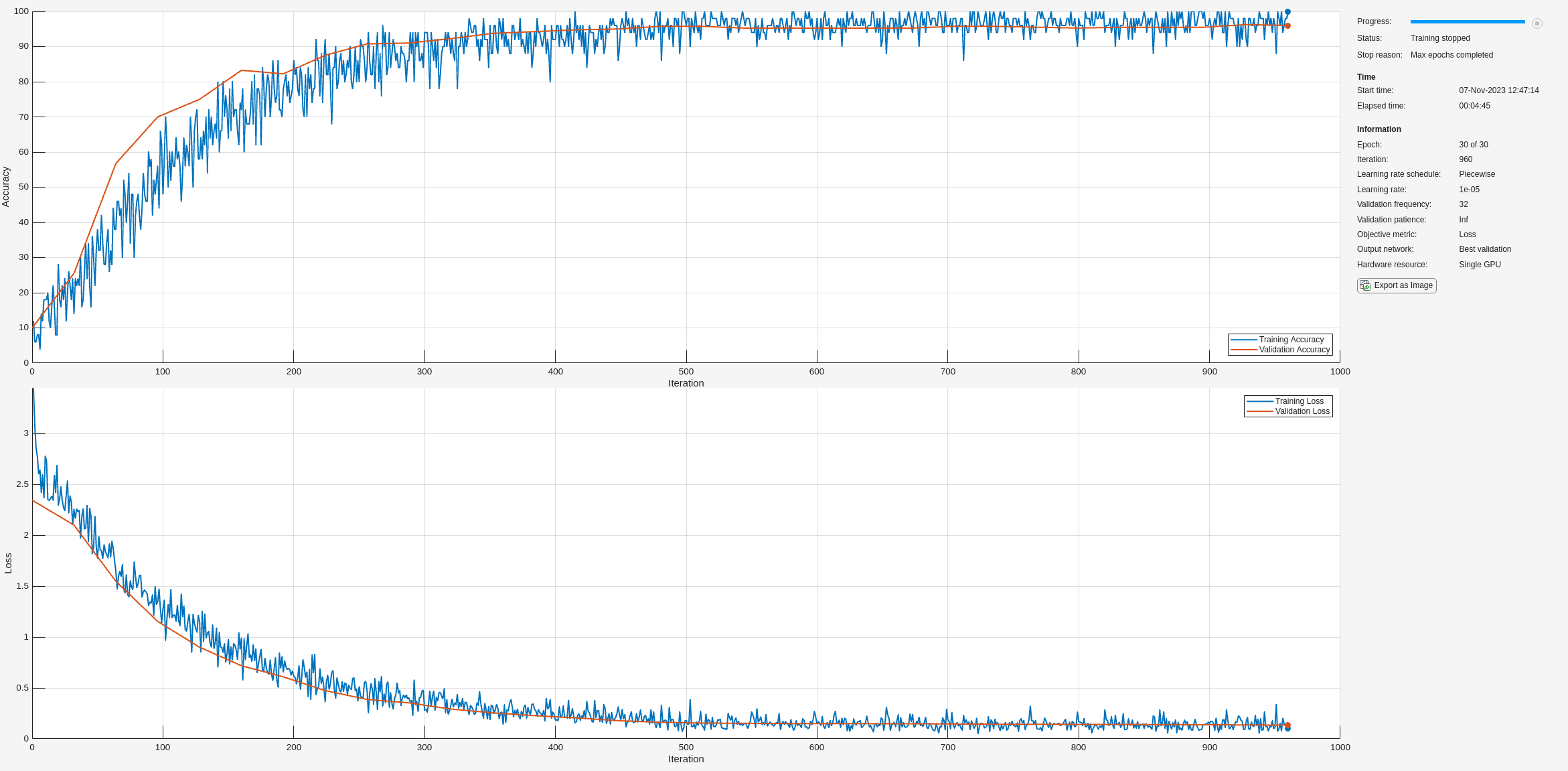
Task: Click the 'Objective metric:' label
Action: pyautogui.click(x=1387, y=234)
